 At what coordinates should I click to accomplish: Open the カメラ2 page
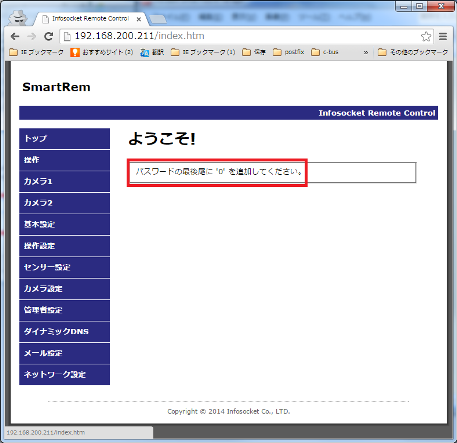tap(64, 203)
